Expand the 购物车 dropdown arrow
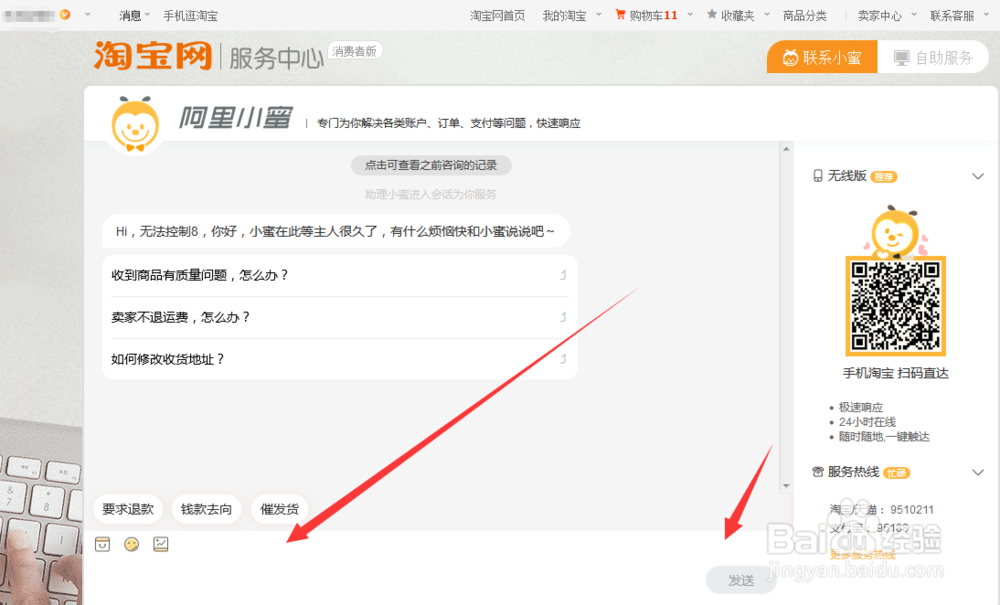 [690, 14]
